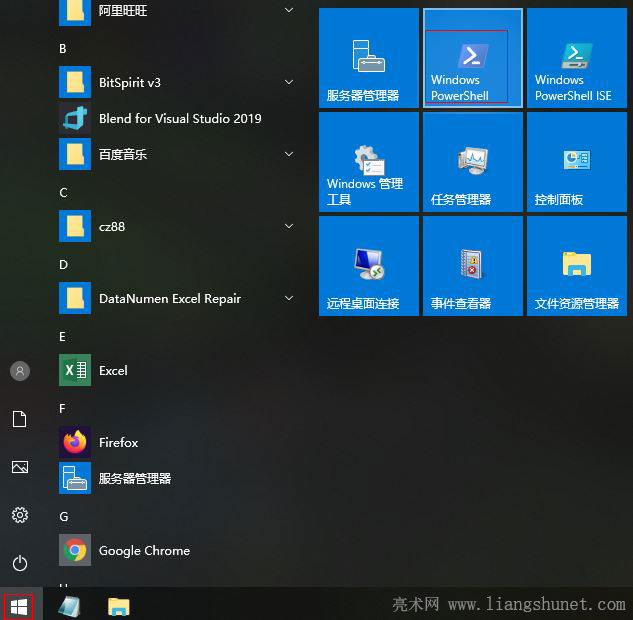Click the user account icon
This screenshot has height=620, width=633.
point(20,371)
